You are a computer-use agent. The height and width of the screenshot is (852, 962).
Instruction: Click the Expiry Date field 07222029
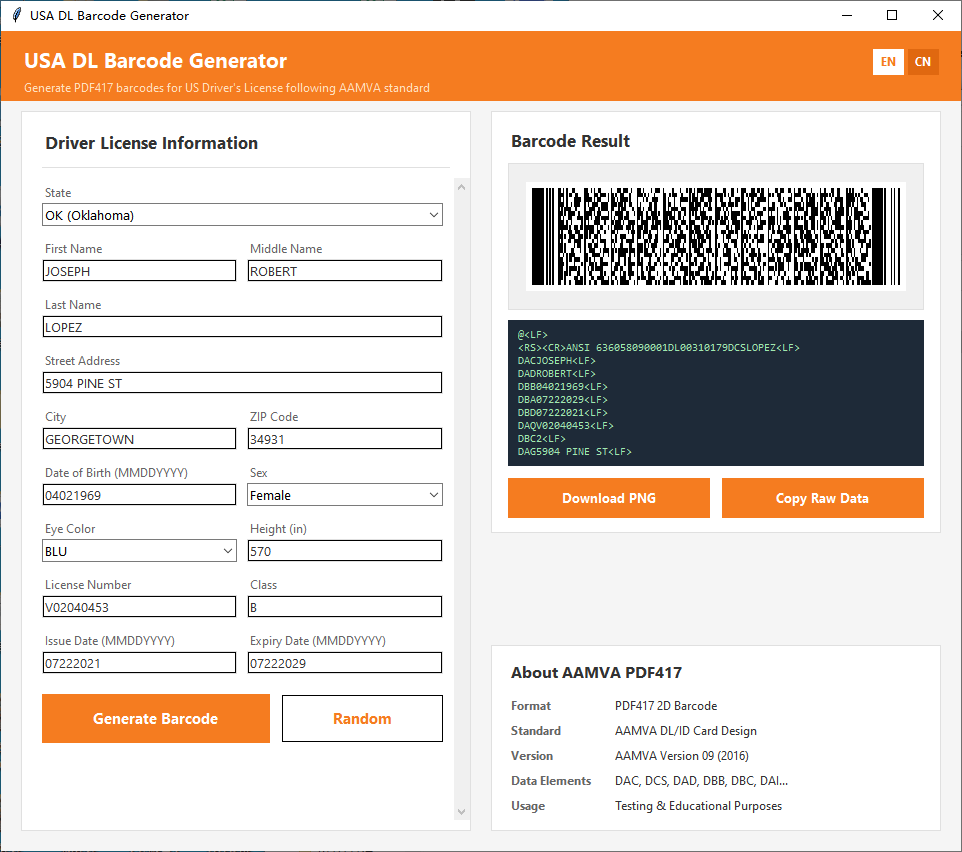click(345, 663)
